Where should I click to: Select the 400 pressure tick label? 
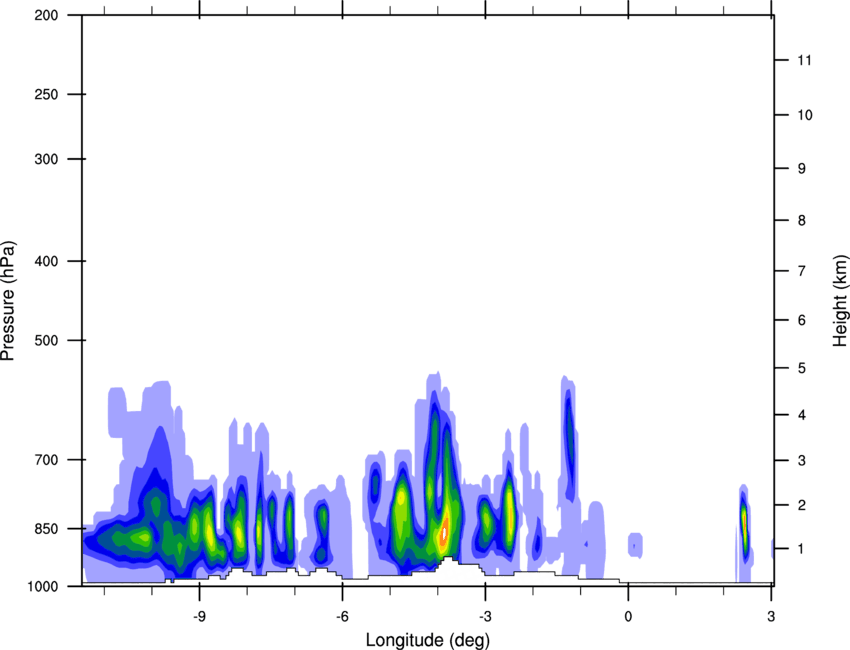point(46,261)
